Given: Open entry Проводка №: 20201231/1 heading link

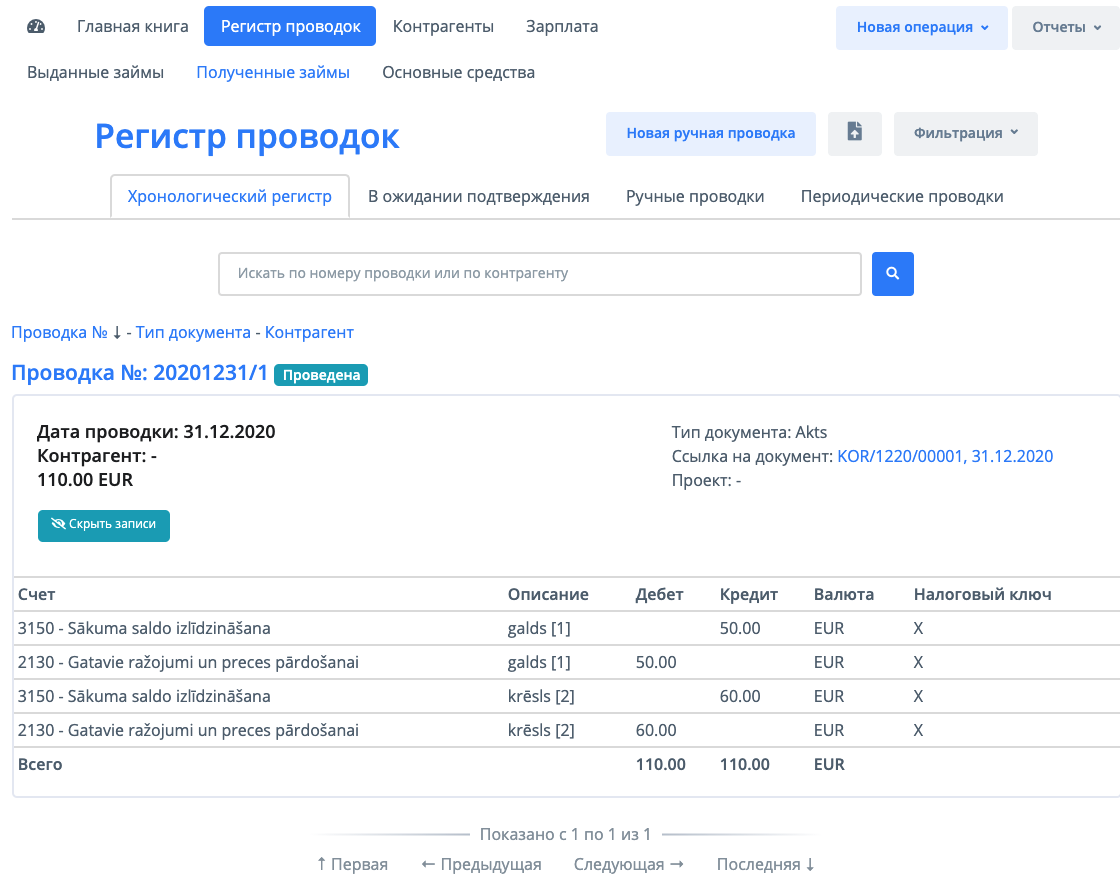Looking at the screenshot, I should click(139, 373).
